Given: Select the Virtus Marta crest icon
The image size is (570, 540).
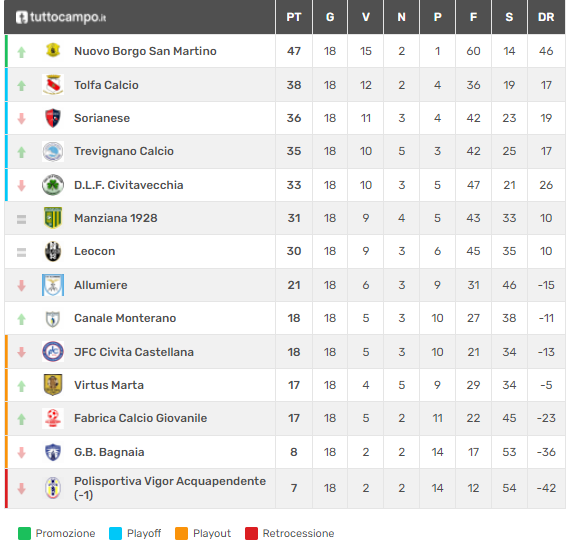Looking at the screenshot, I should click(53, 385).
